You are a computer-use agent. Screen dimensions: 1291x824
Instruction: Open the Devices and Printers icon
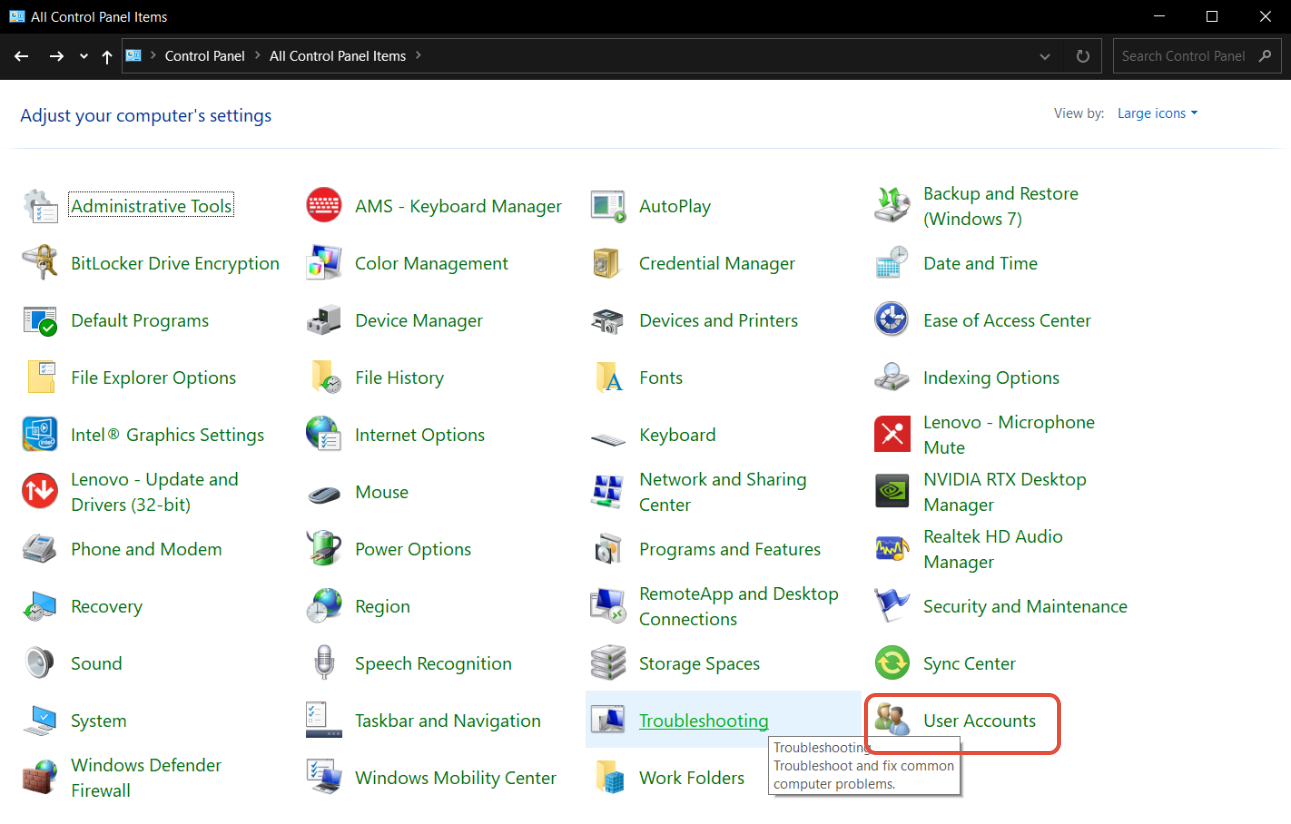point(608,320)
